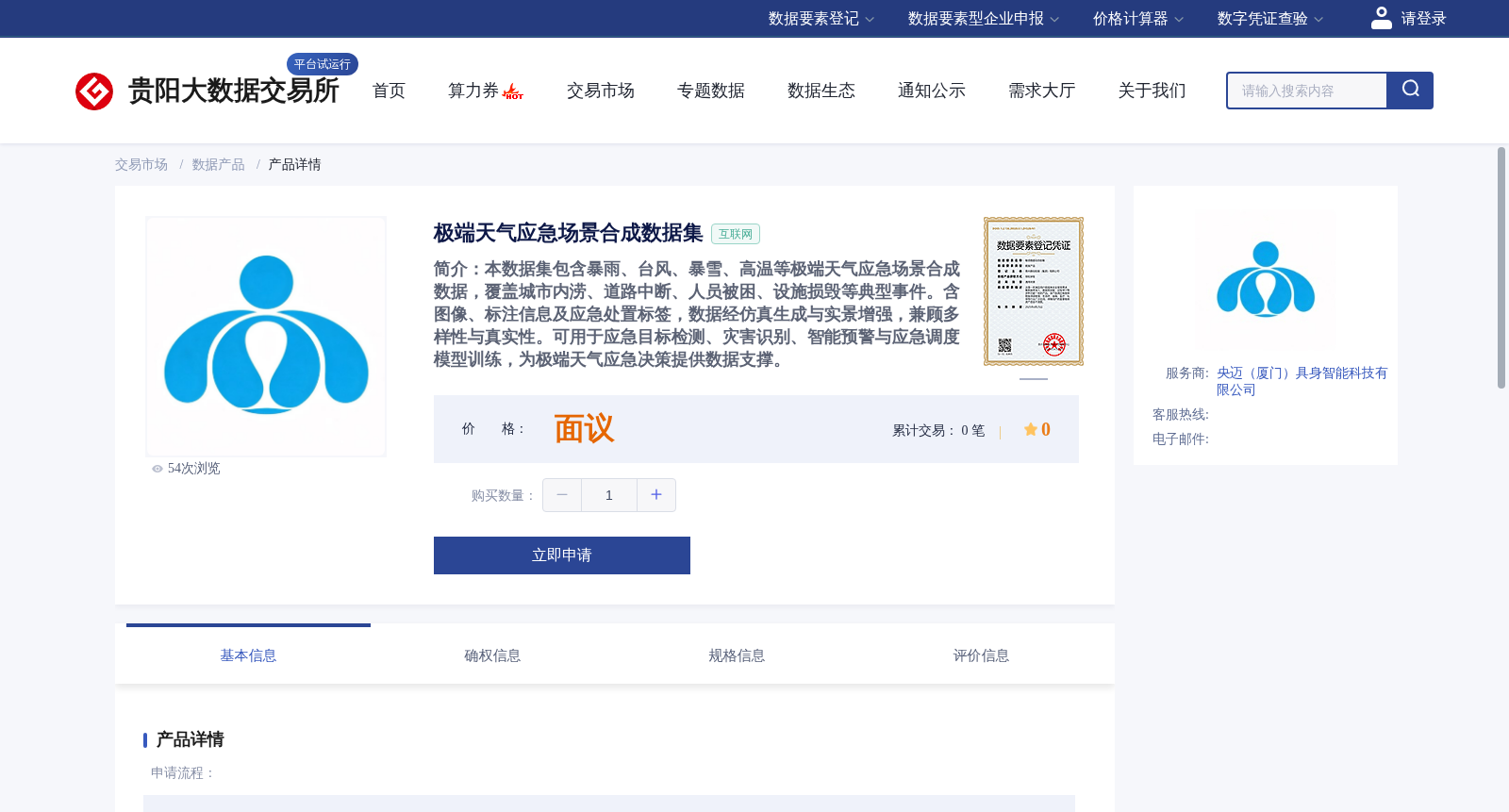The image size is (1509, 812).
Task: Switch to the 确权信息 tab
Action: pos(492,655)
